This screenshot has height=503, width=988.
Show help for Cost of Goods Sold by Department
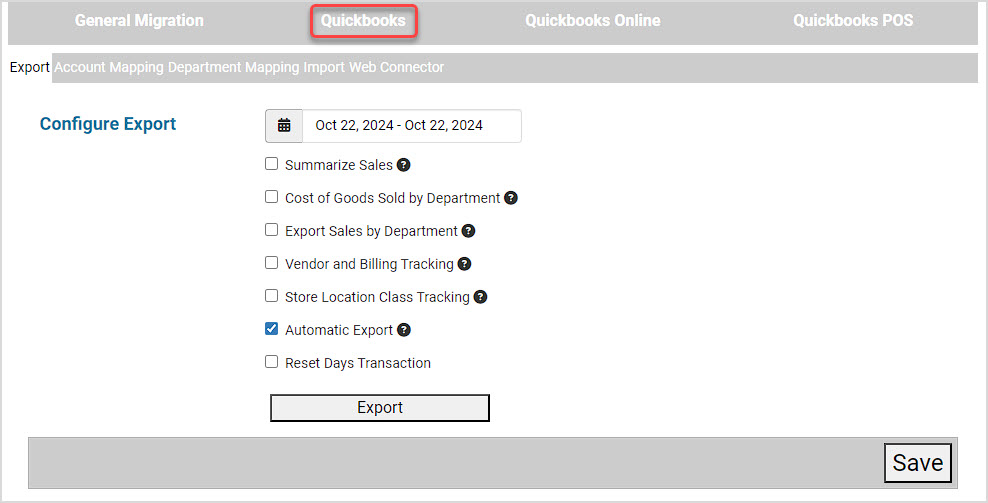(511, 198)
